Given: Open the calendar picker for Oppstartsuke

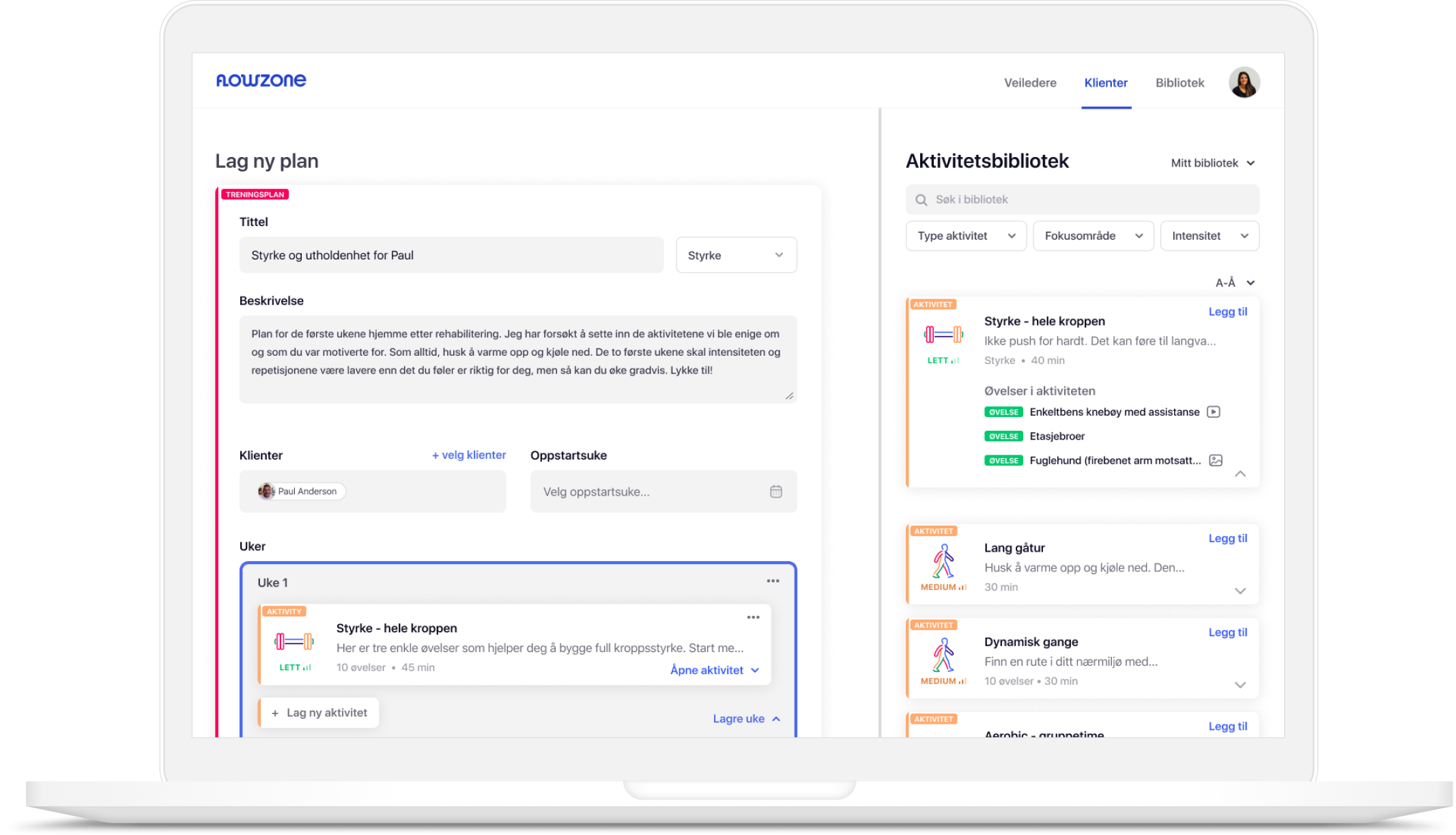Looking at the screenshot, I should pyautogui.click(x=775, y=491).
